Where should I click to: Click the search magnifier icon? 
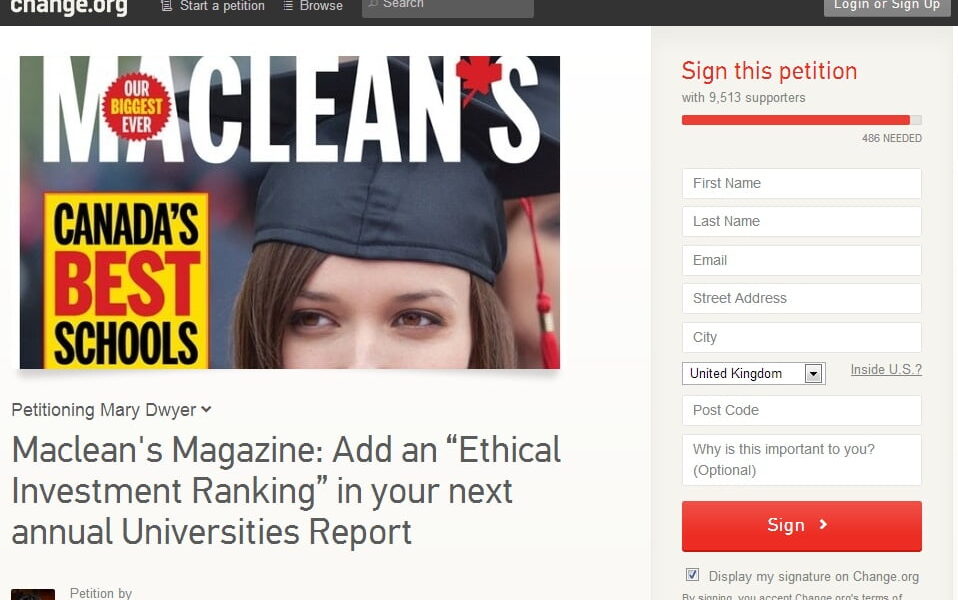(373, 4)
